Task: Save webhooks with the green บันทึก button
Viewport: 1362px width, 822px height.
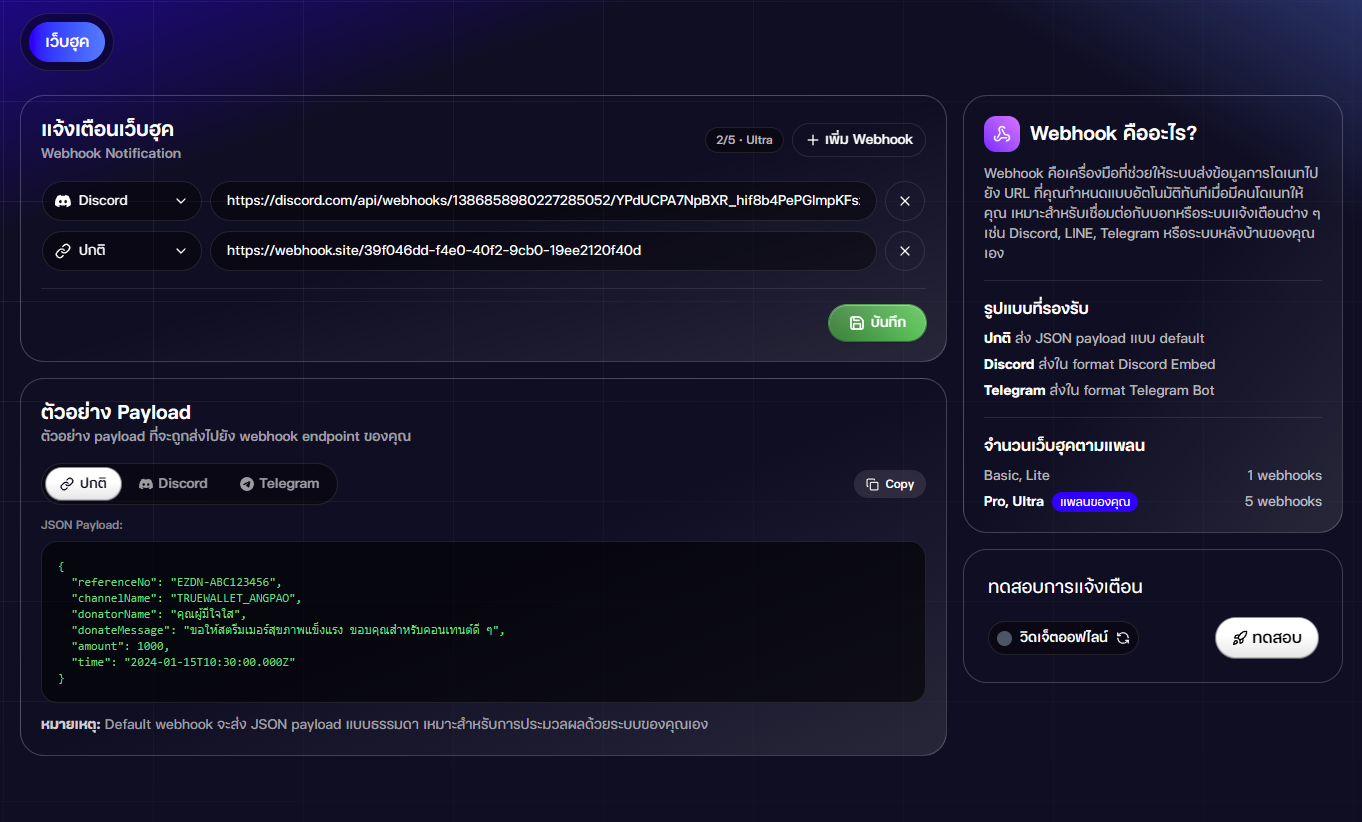Action: click(877, 323)
